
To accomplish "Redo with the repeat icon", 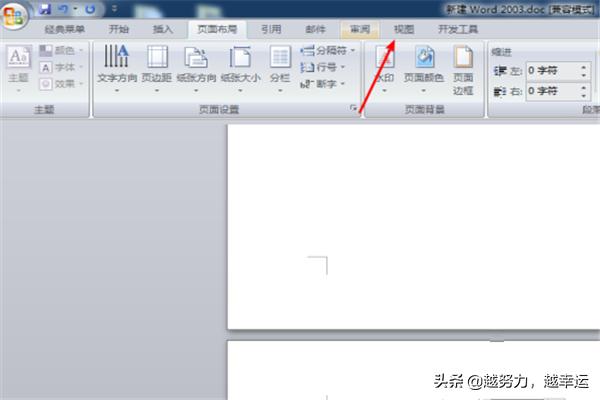I will click(90, 9).
